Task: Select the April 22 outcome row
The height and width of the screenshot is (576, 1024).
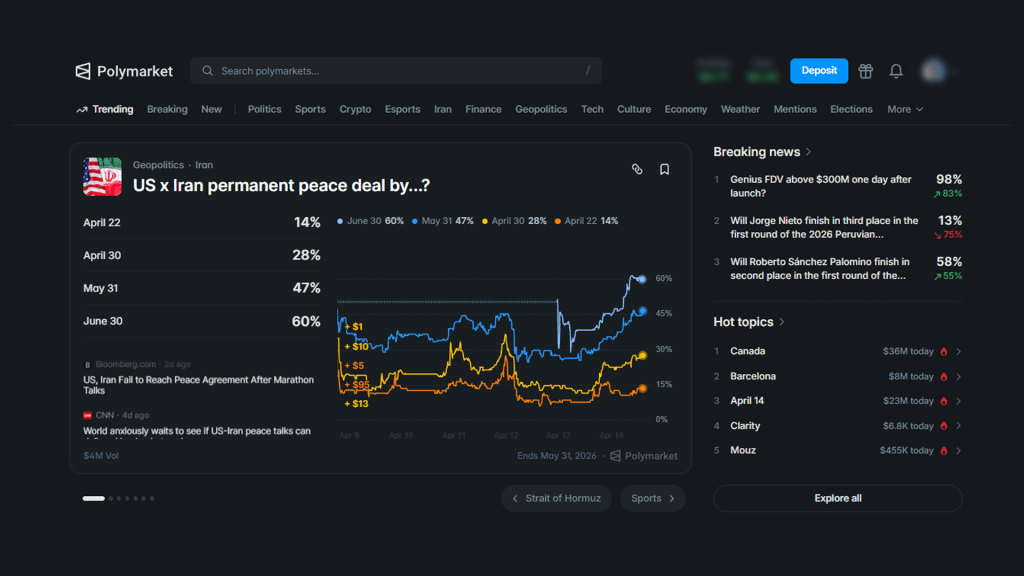Action: [202, 223]
